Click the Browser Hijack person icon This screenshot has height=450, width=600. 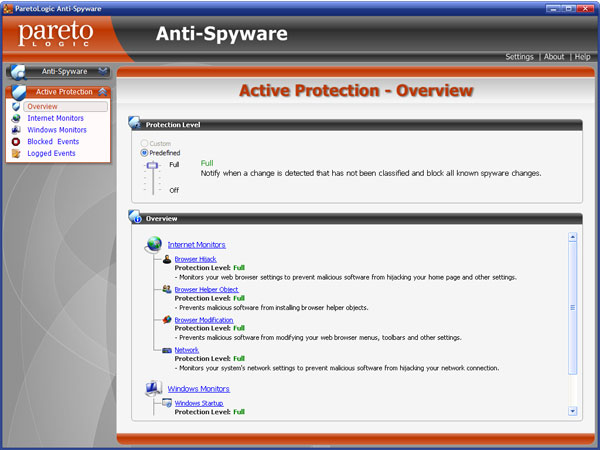click(x=166, y=259)
